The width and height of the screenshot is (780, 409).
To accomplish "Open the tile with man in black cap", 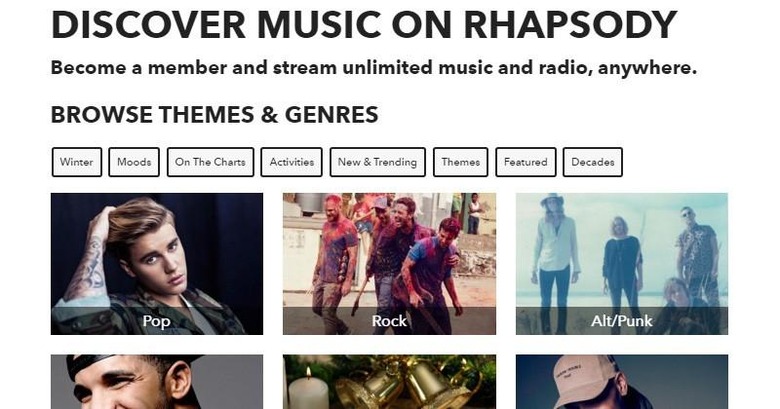I will pyautogui.click(x=157, y=382).
